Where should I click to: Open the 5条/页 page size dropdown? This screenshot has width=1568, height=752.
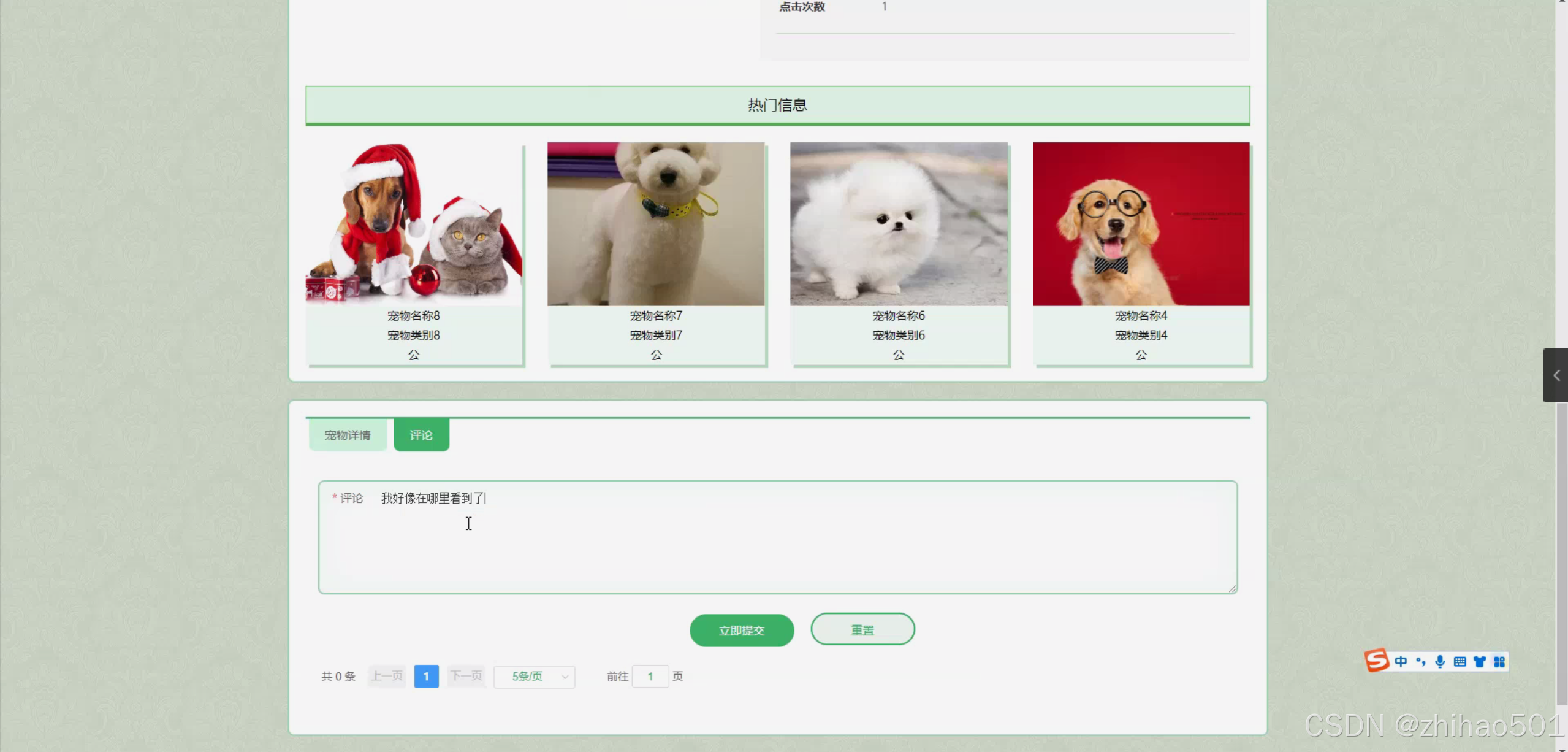(x=534, y=677)
